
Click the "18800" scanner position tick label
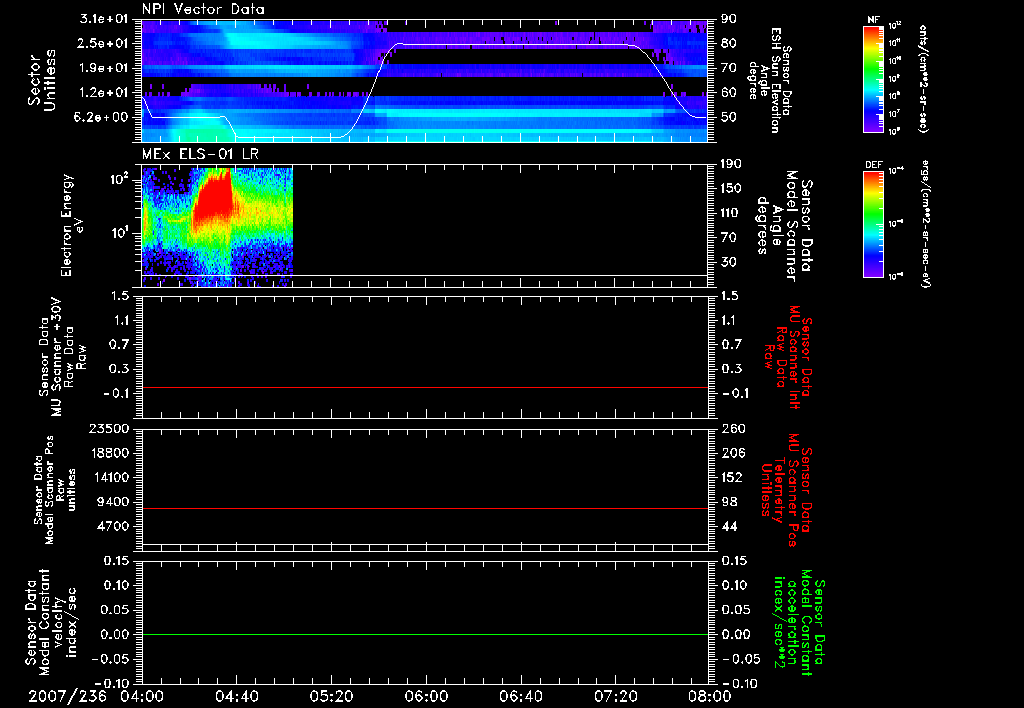click(x=111, y=453)
